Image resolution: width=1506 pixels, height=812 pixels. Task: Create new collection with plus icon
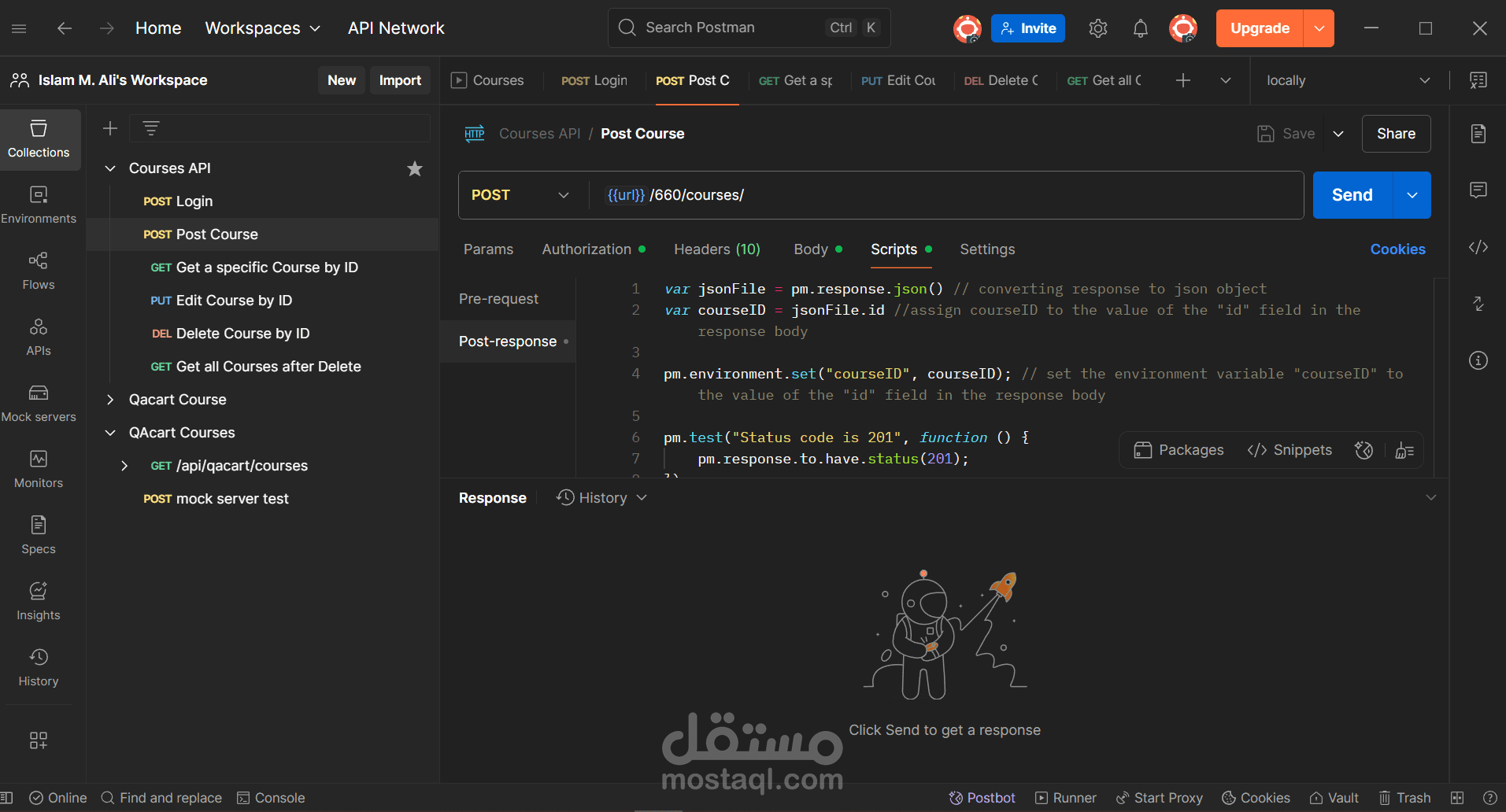point(110,128)
